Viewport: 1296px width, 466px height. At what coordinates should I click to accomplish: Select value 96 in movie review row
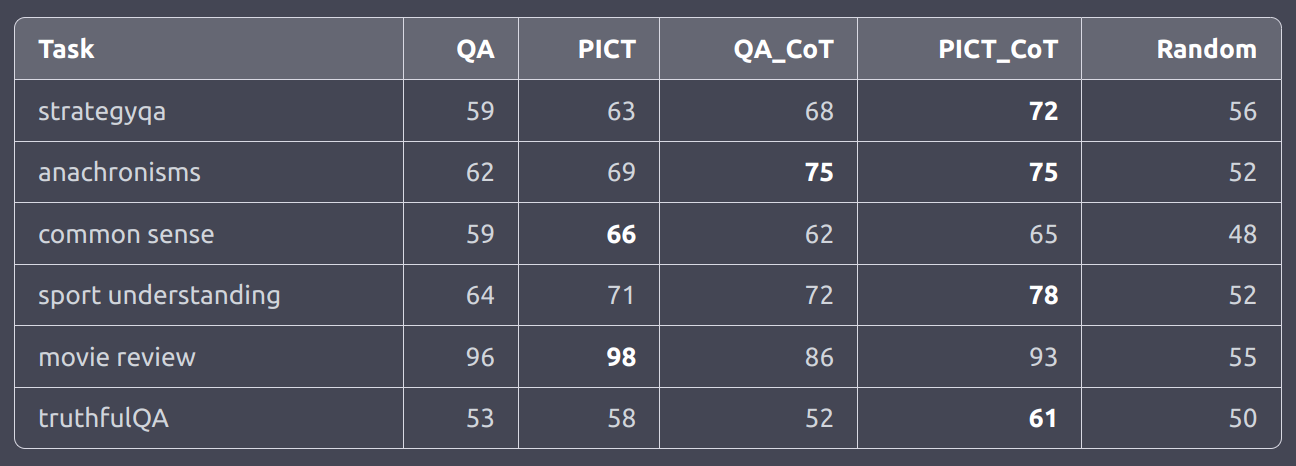pyautogui.click(x=480, y=357)
